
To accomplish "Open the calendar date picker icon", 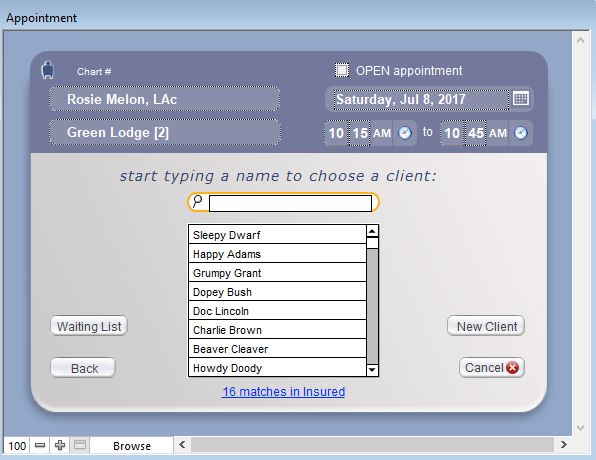I will coord(520,99).
